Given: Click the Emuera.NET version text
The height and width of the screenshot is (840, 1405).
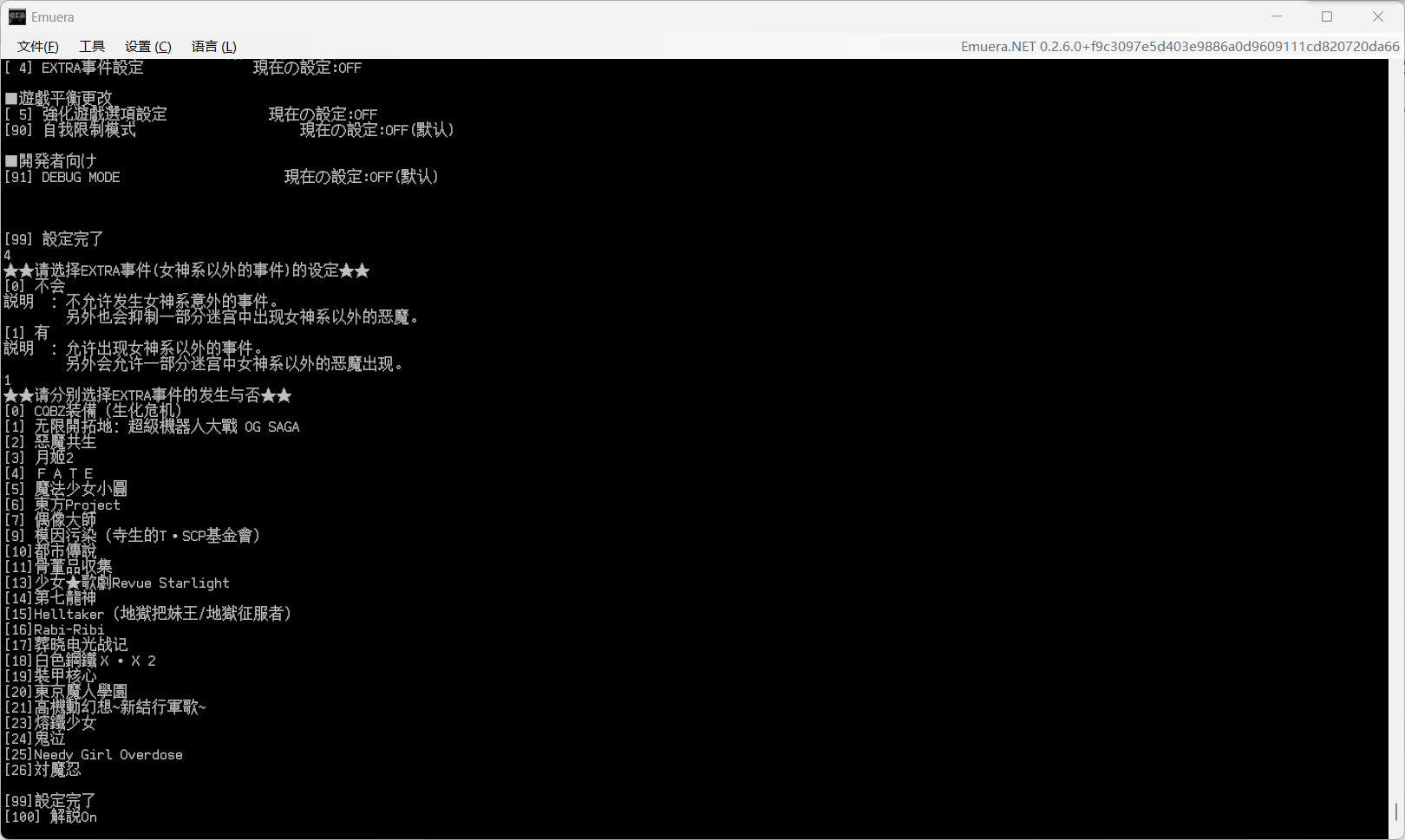Looking at the screenshot, I should pyautogui.click(x=1180, y=47).
